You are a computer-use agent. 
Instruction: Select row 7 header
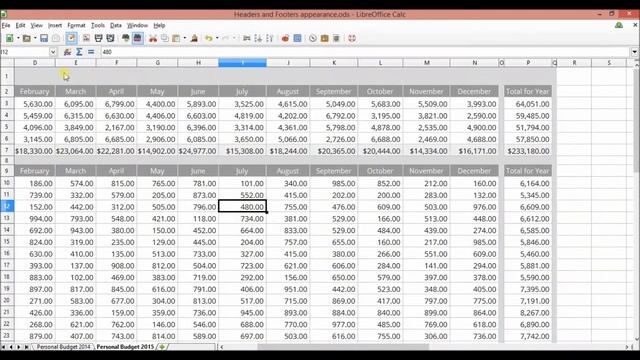(7, 151)
